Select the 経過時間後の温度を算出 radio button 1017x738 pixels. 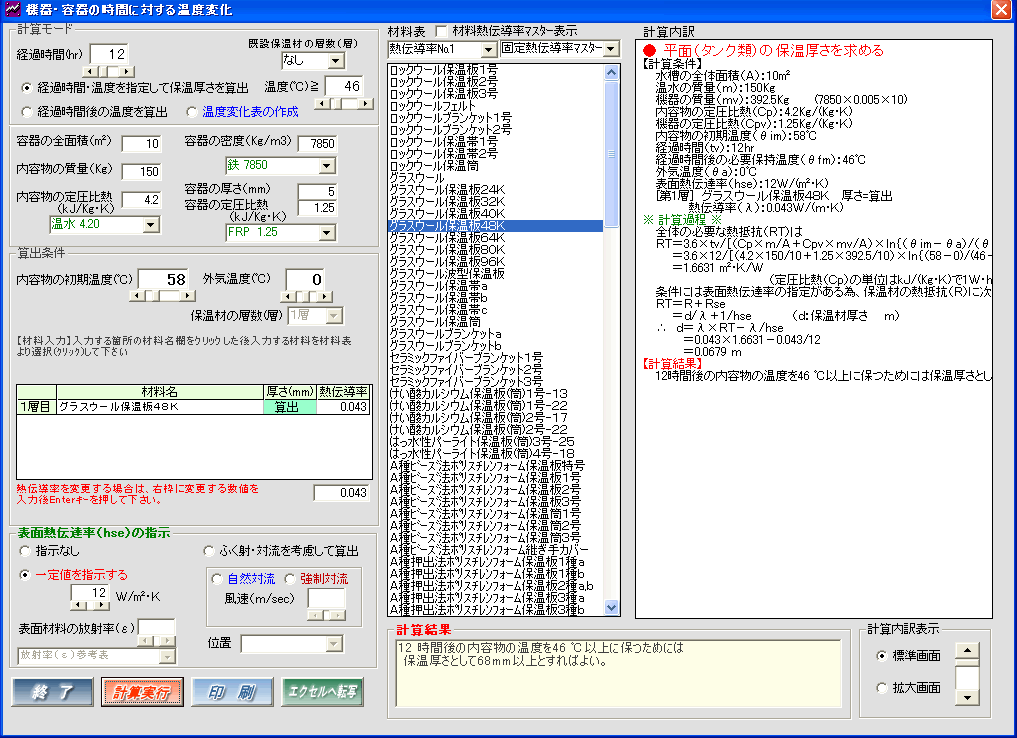(27, 111)
